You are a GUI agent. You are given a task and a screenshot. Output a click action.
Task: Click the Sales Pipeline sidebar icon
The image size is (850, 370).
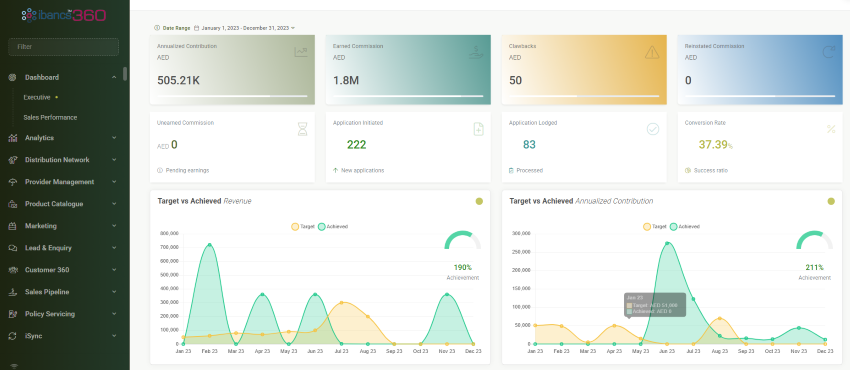tap(12, 292)
